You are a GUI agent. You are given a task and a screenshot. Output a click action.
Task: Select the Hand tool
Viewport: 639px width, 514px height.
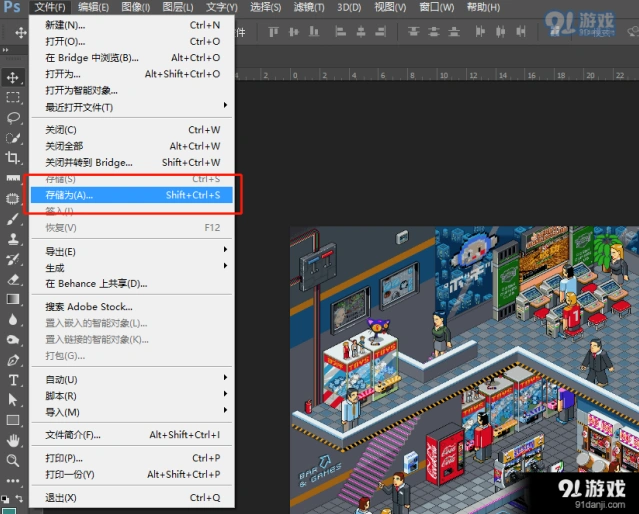13,440
